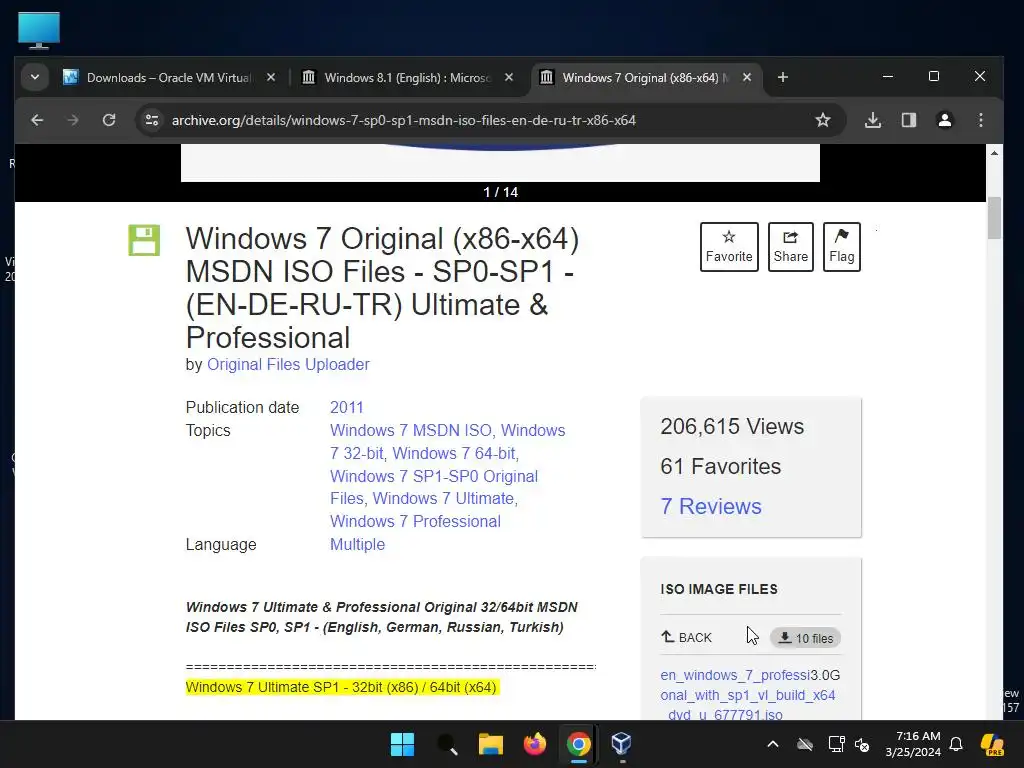
Task: Open File Explorer from taskbar
Action: tap(490, 744)
